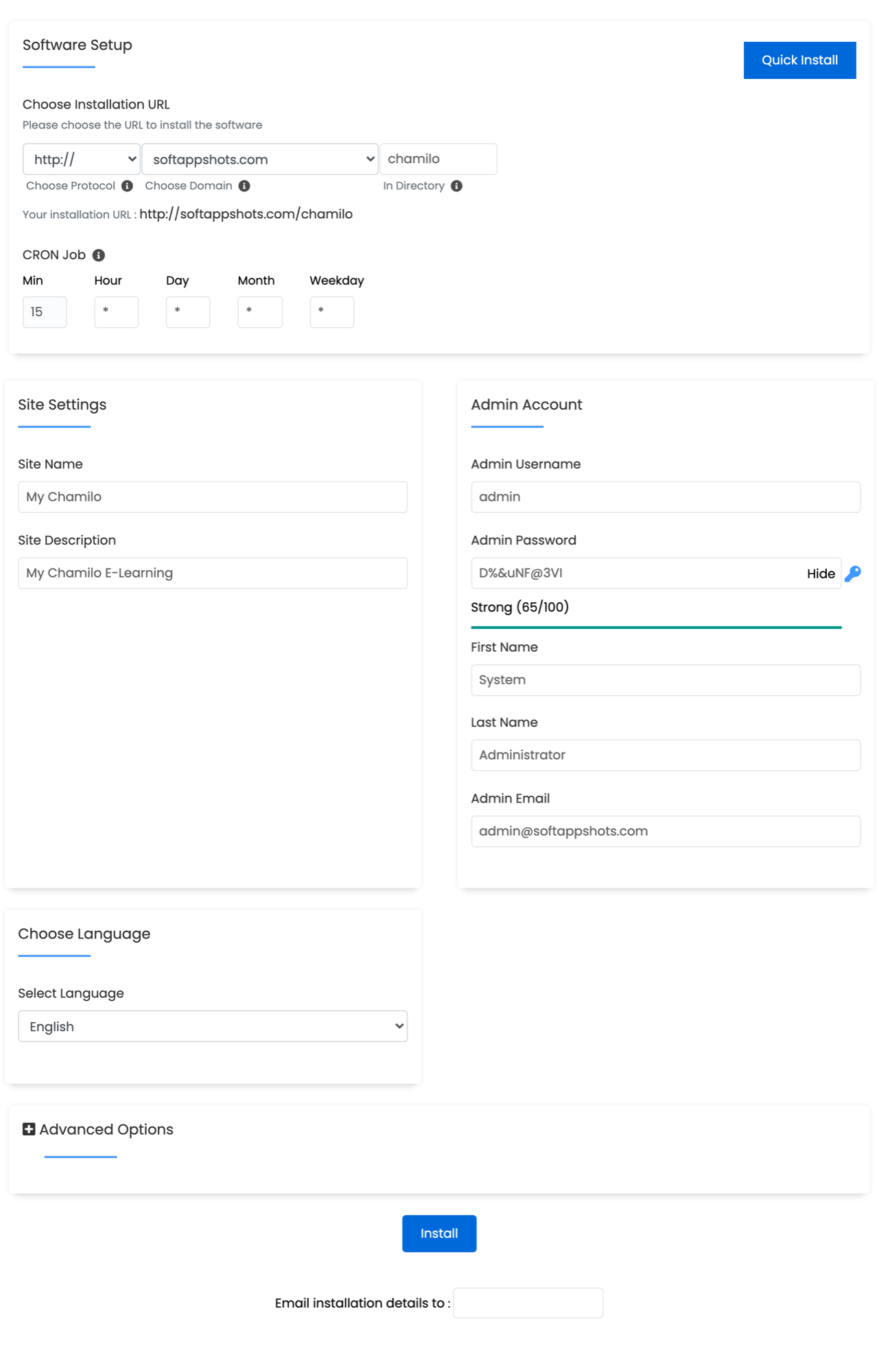Click the Admin Email field
This screenshot has width=879, height=1372.
(x=666, y=831)
